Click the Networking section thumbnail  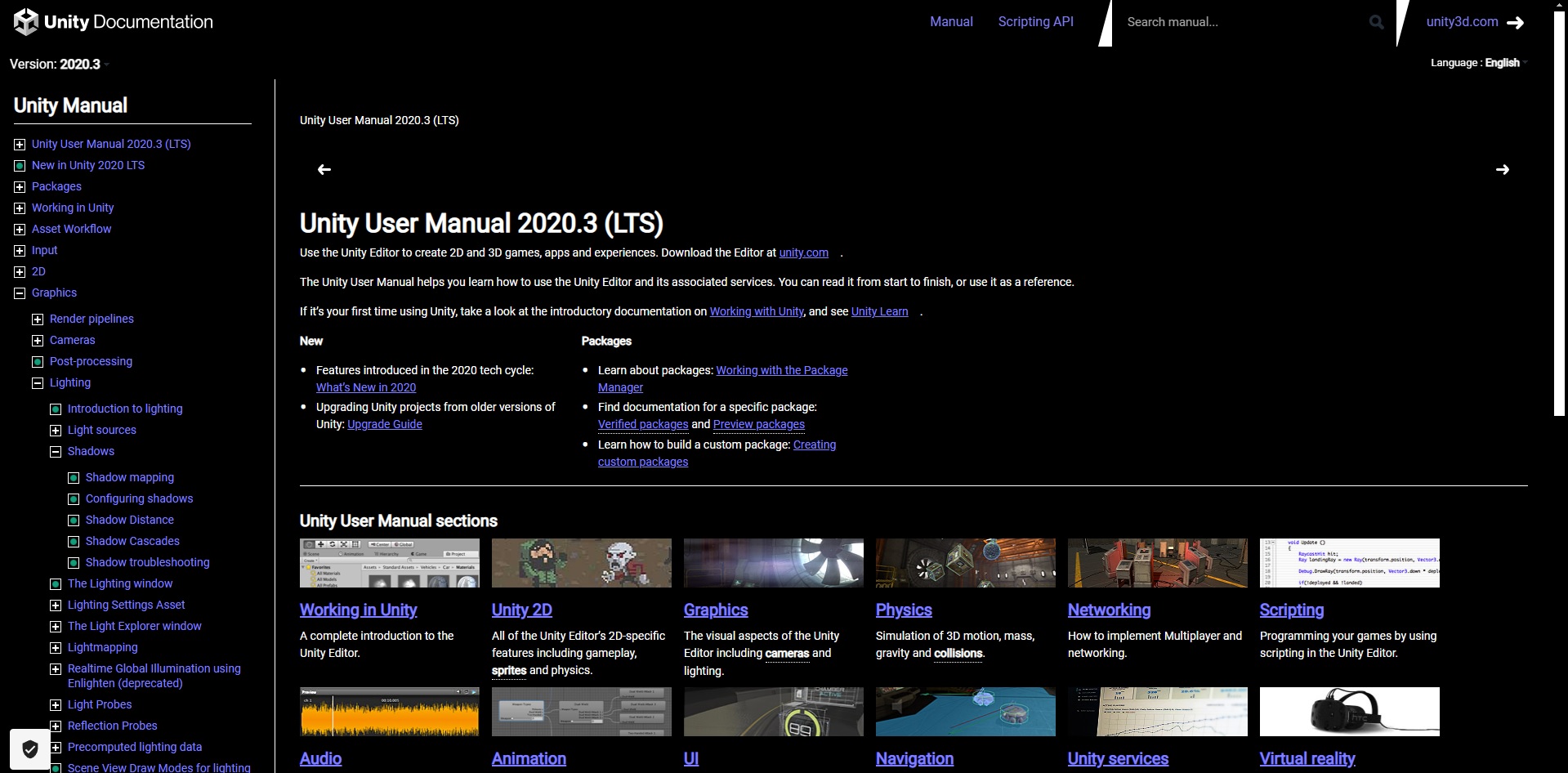pyautogui.click(x=1158, y=563)
